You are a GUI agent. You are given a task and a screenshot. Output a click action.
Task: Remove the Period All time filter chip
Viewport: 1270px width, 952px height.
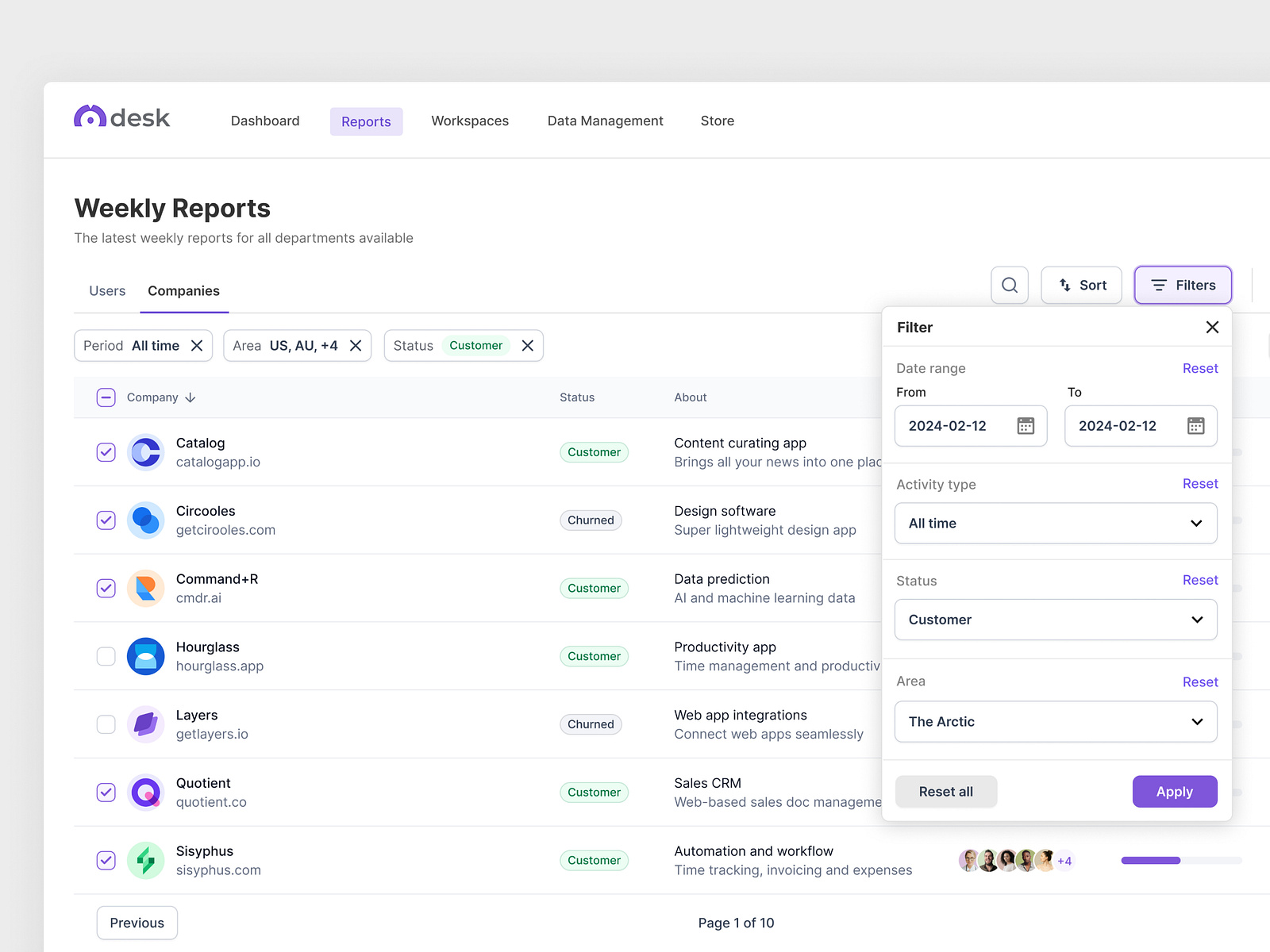coord(197,346)
